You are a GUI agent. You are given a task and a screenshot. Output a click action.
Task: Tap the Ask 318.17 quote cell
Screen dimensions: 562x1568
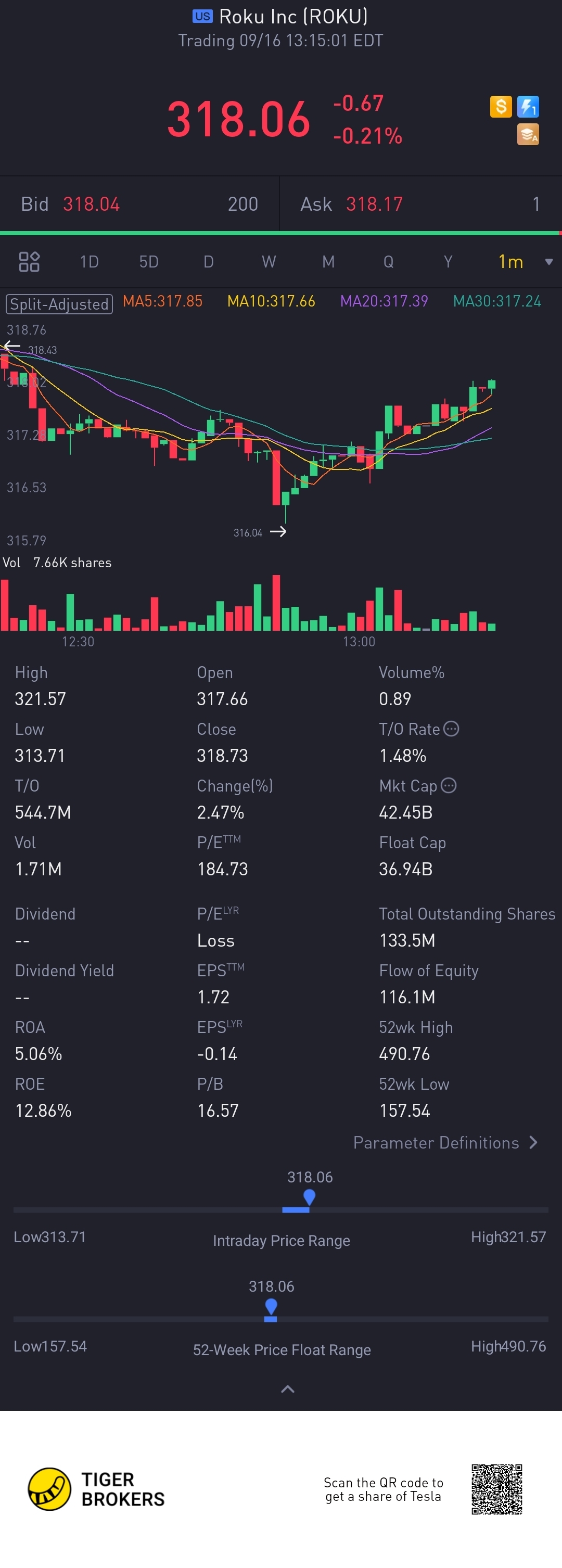point(421,204)
